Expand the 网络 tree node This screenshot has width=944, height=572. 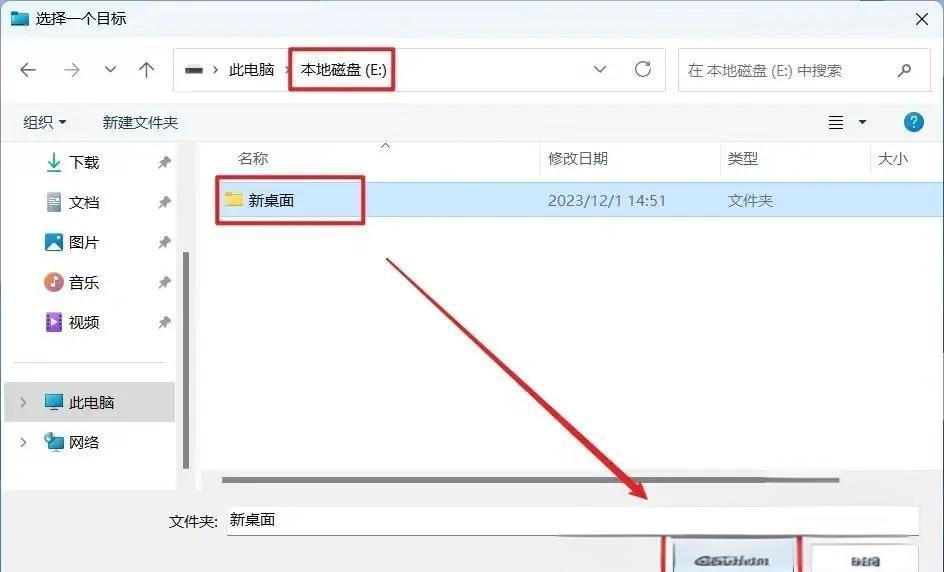click(x=23, y=442)
